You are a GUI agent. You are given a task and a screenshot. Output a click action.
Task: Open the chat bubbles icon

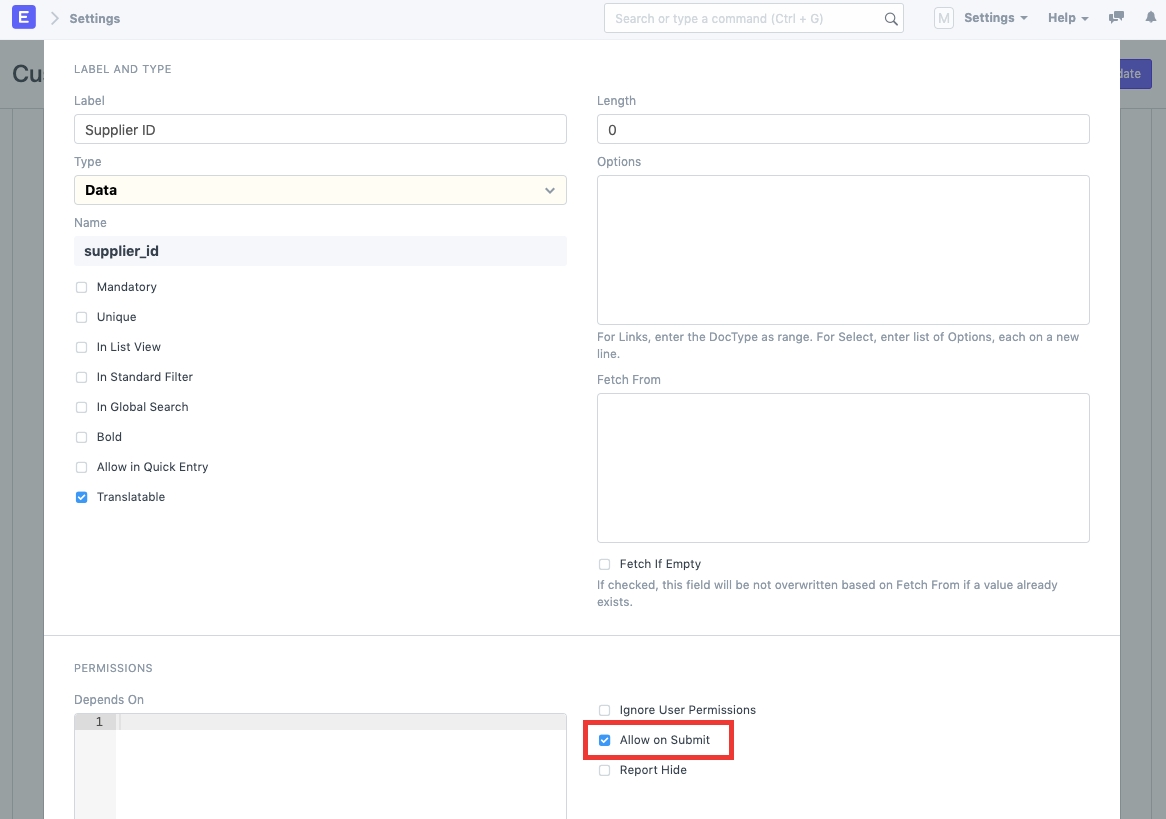[x=1117, y=18]
